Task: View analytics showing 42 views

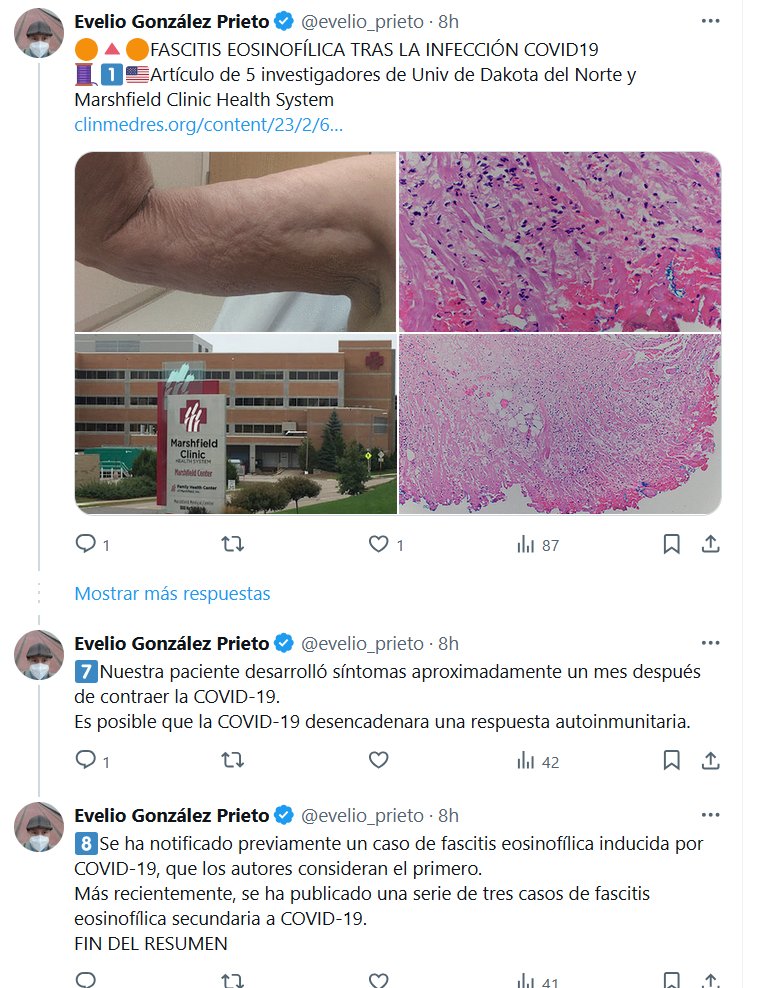Action: (537, 761)
